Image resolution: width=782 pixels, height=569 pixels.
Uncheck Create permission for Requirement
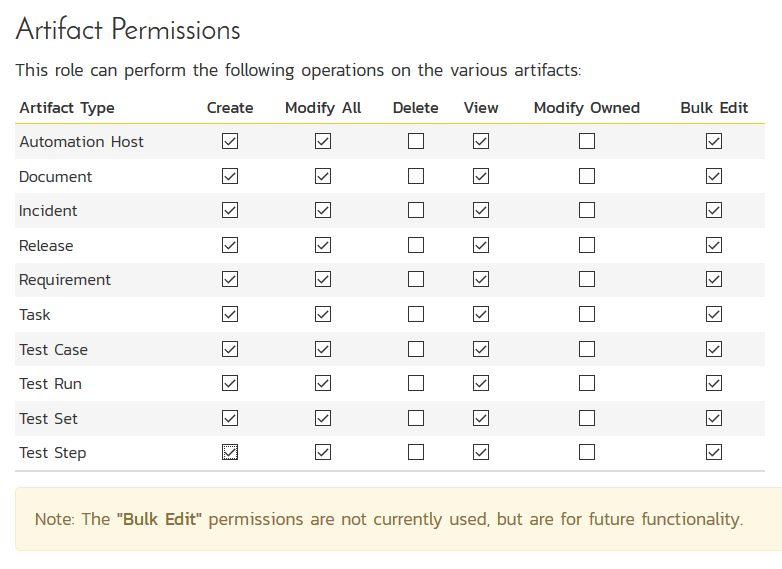pyautogui.click(x=230, y=280)
